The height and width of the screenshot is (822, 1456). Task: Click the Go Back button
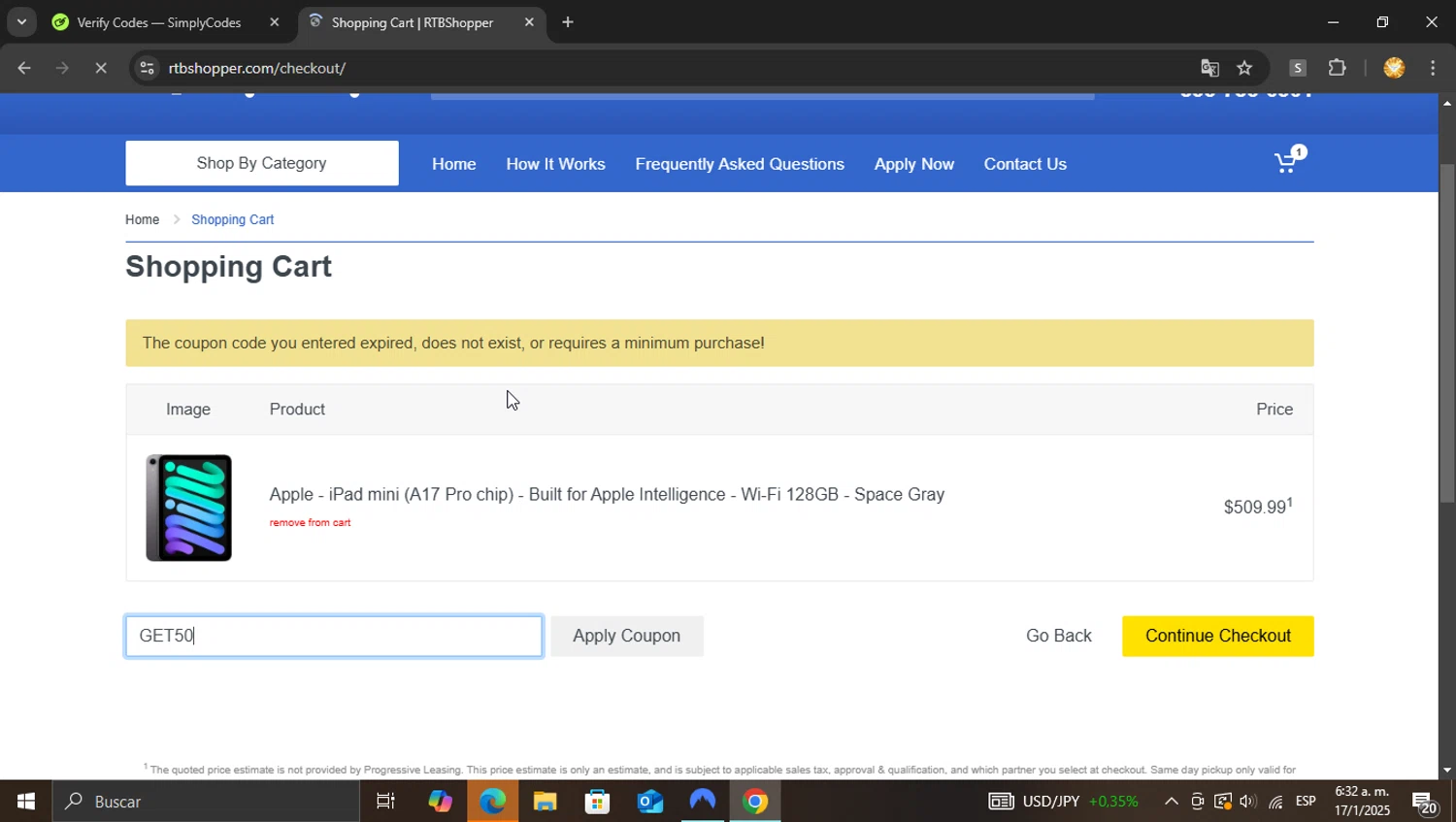tap(1059, 636)
